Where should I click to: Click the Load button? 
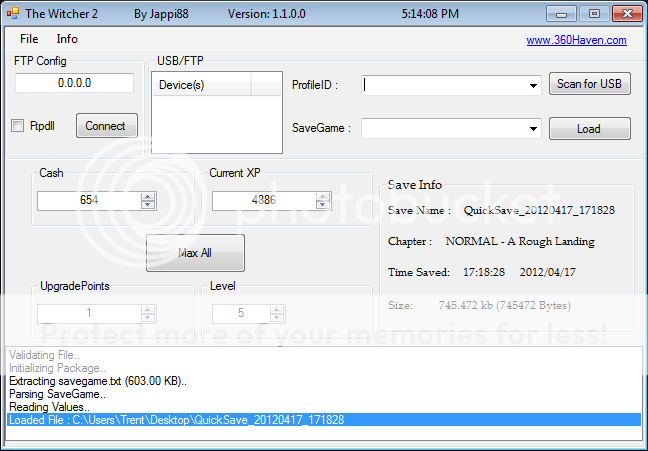point(589,129)
